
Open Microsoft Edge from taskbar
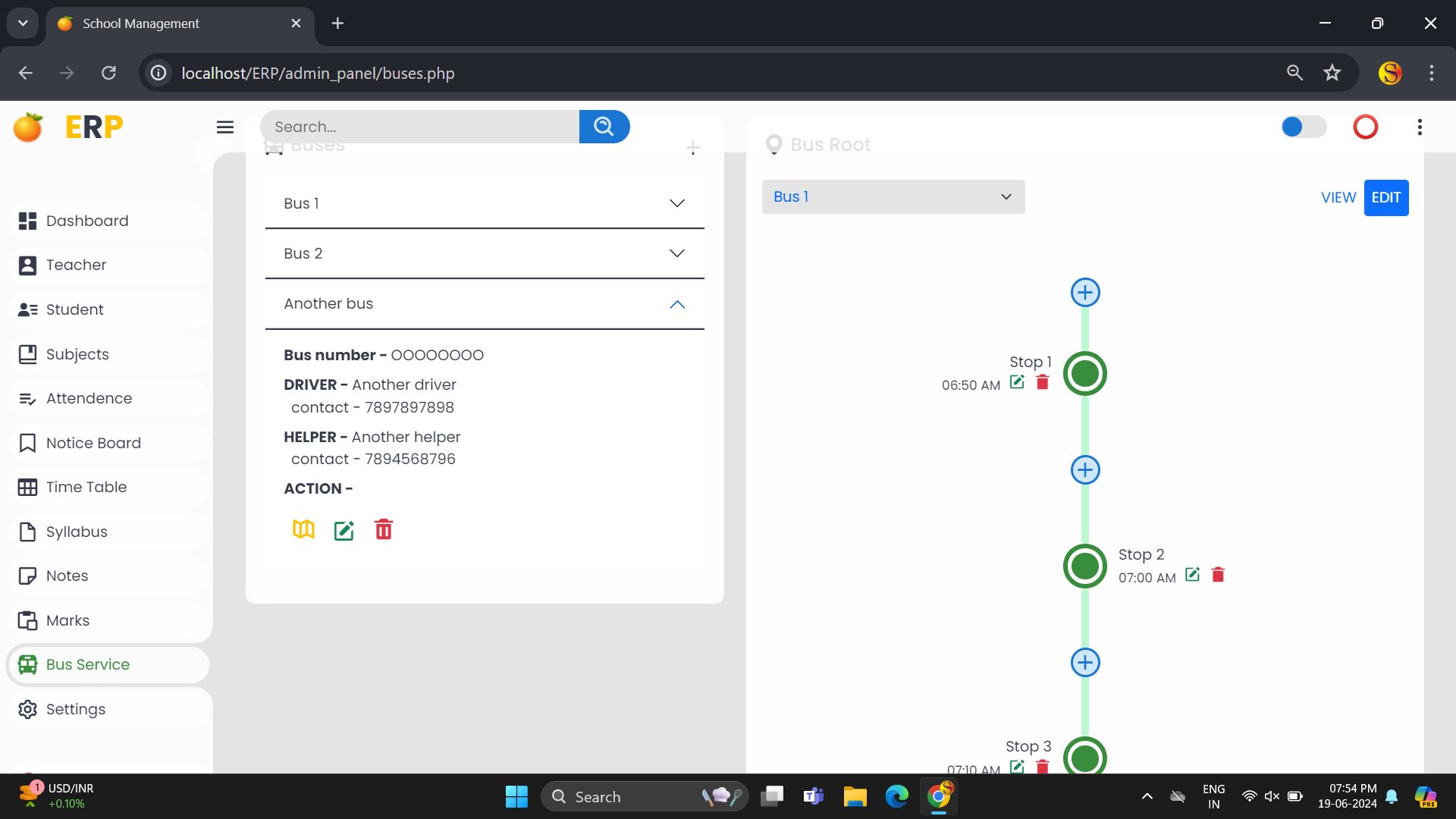[896, 796]
